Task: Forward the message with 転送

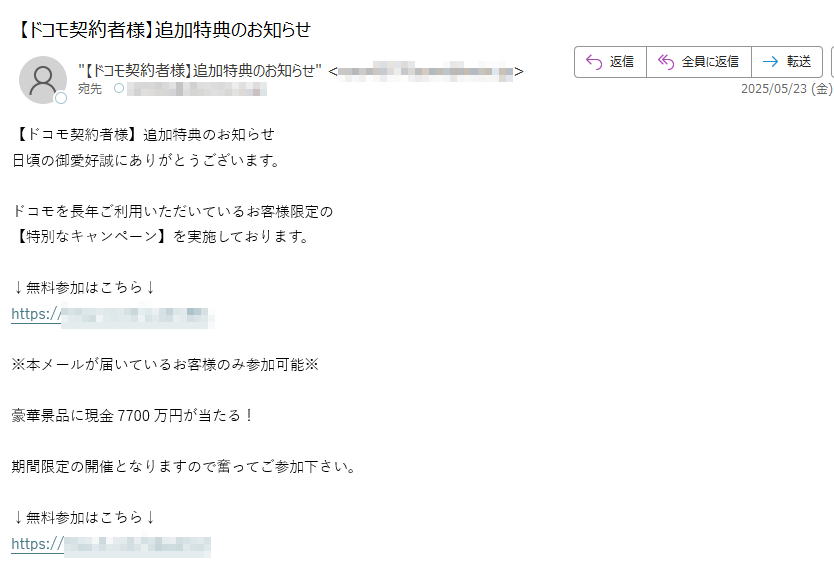Action: click(x=799, y=62)
